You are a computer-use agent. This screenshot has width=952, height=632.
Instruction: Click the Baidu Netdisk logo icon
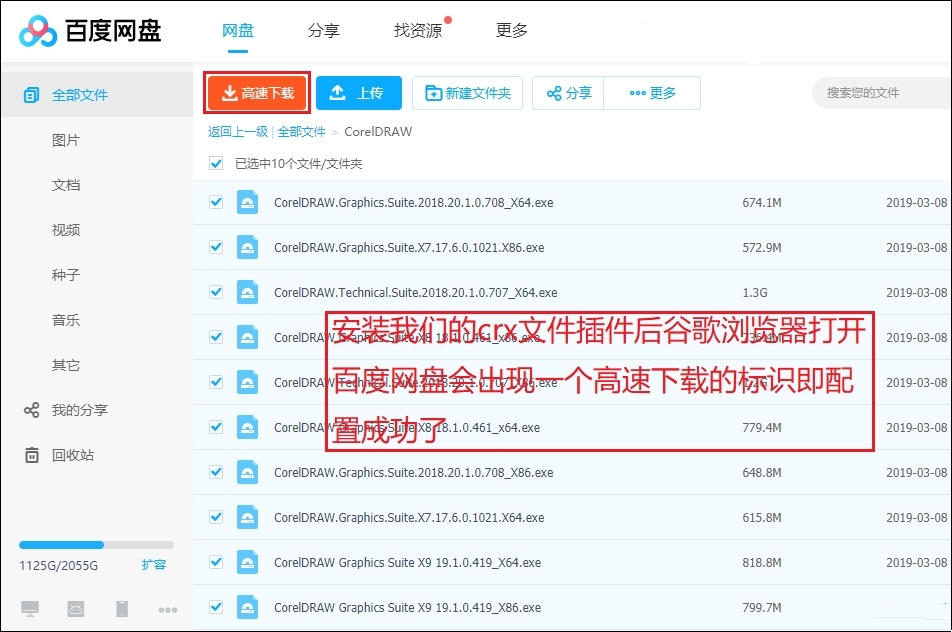(x=38, y=31)
